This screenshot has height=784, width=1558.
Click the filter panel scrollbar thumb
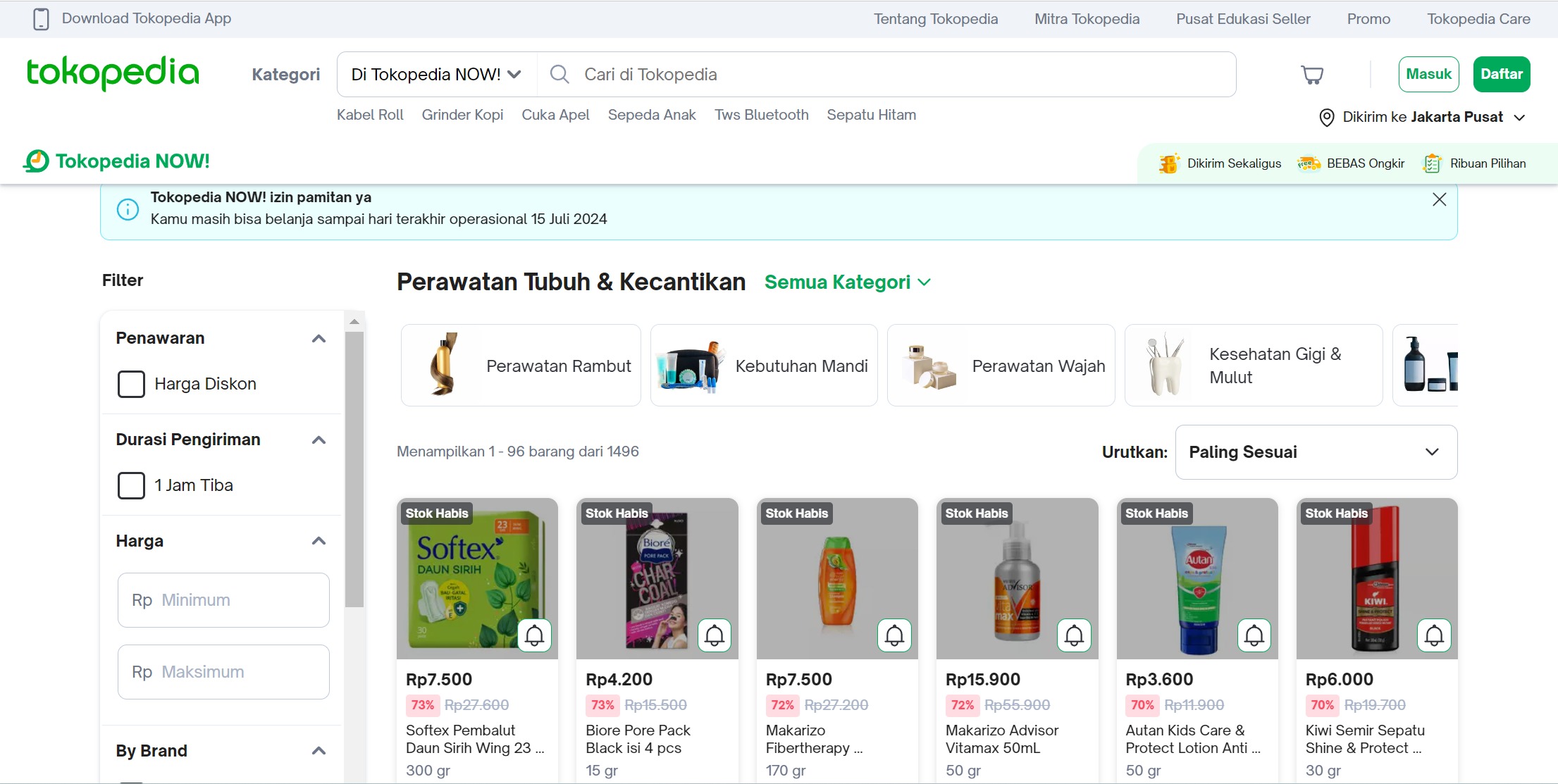tap(354, 469)
